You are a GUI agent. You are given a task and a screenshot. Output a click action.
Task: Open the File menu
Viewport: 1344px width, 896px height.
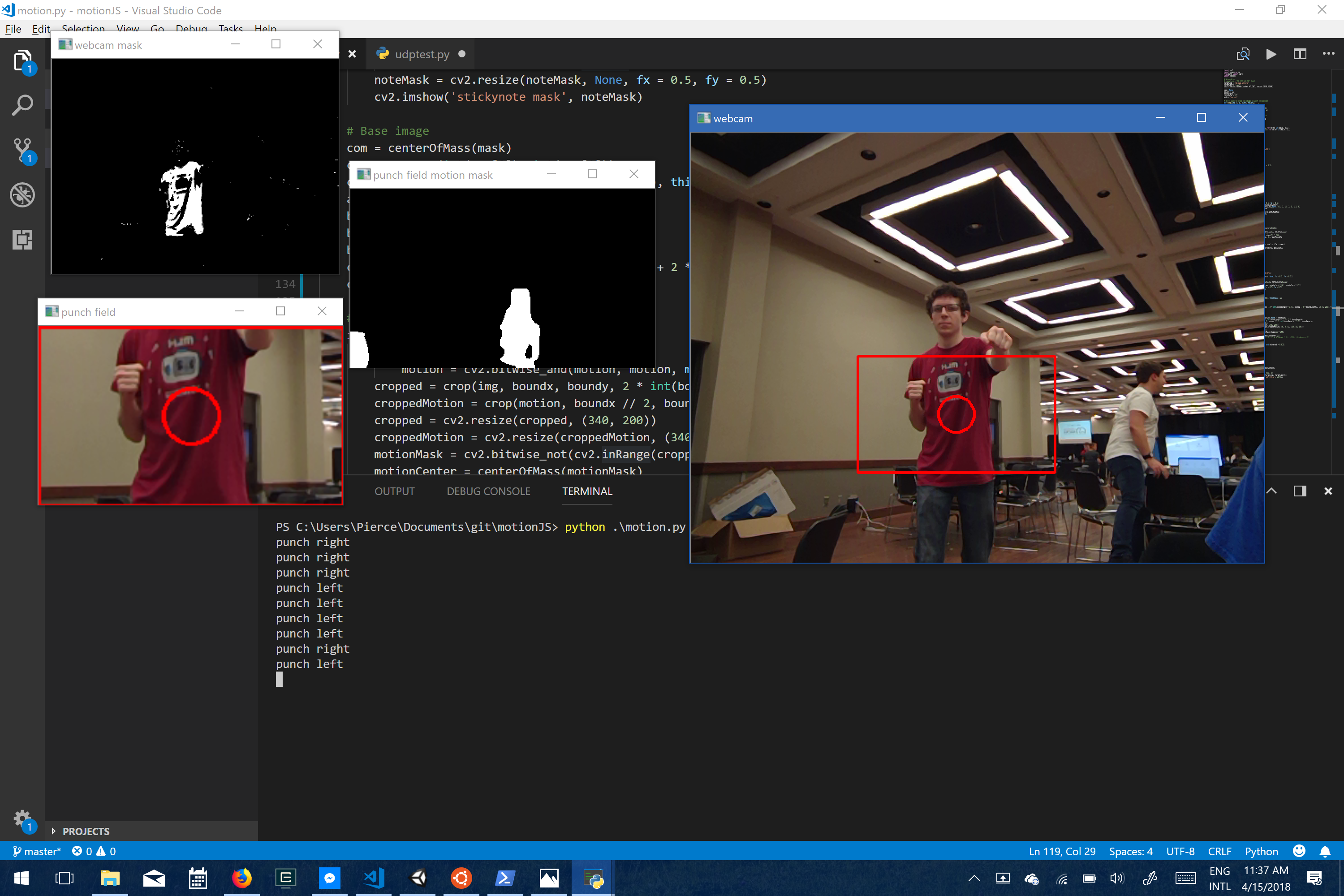13,29
